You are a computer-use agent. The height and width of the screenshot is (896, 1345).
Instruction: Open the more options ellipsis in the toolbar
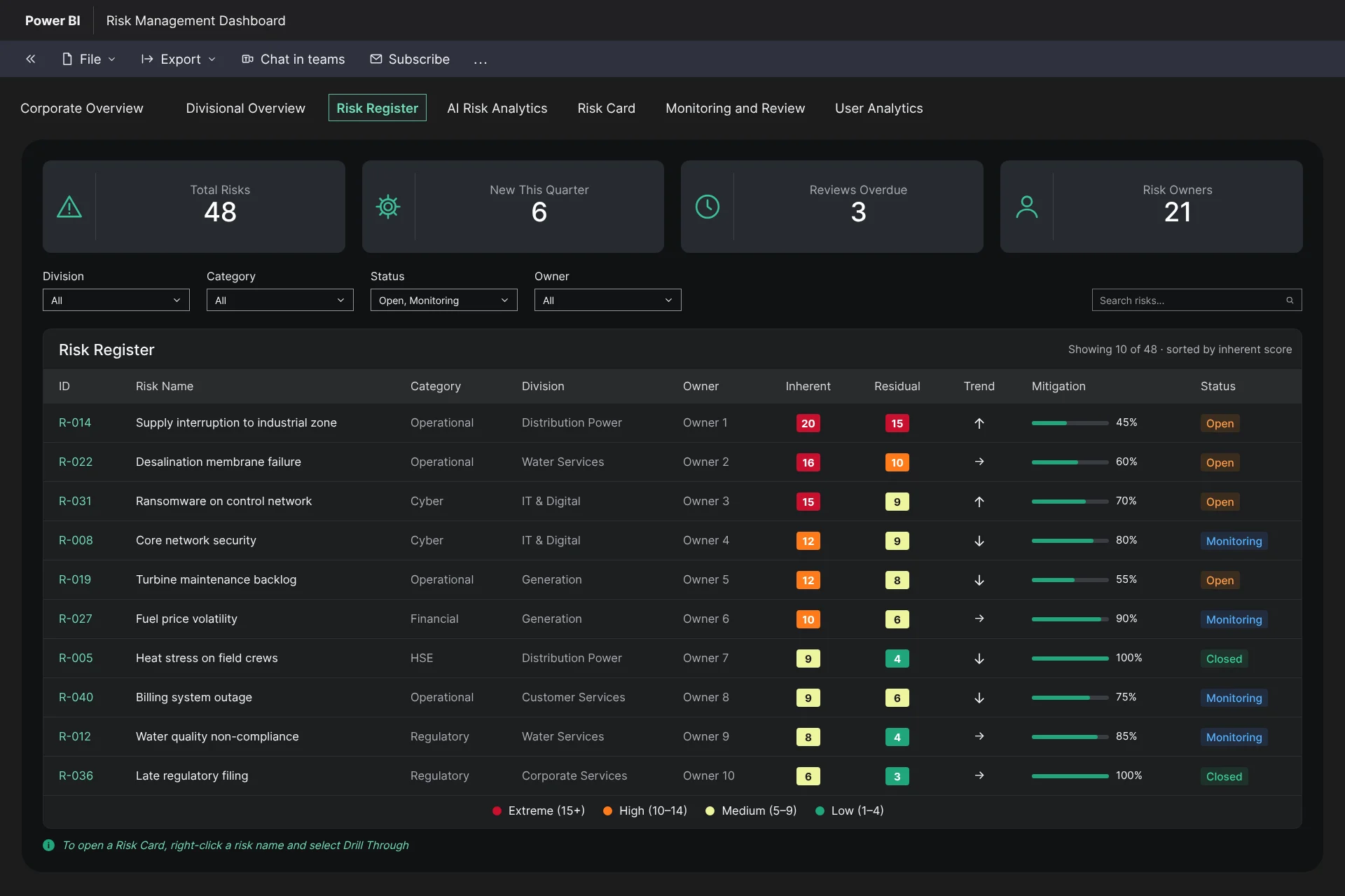[480, 60]
